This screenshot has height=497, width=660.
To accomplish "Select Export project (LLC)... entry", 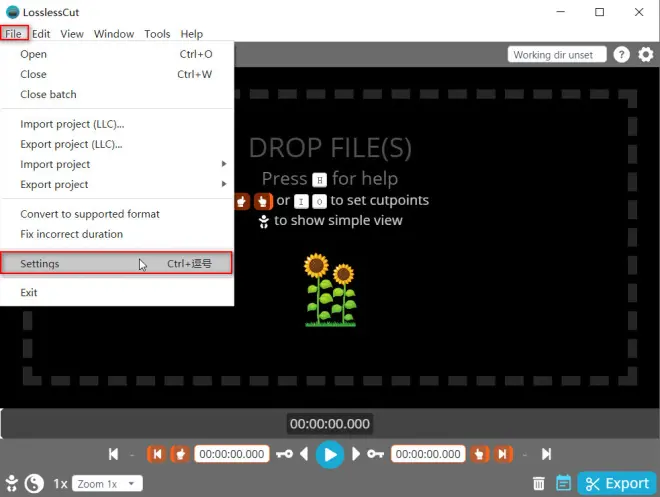I will [x=117, y=144].
